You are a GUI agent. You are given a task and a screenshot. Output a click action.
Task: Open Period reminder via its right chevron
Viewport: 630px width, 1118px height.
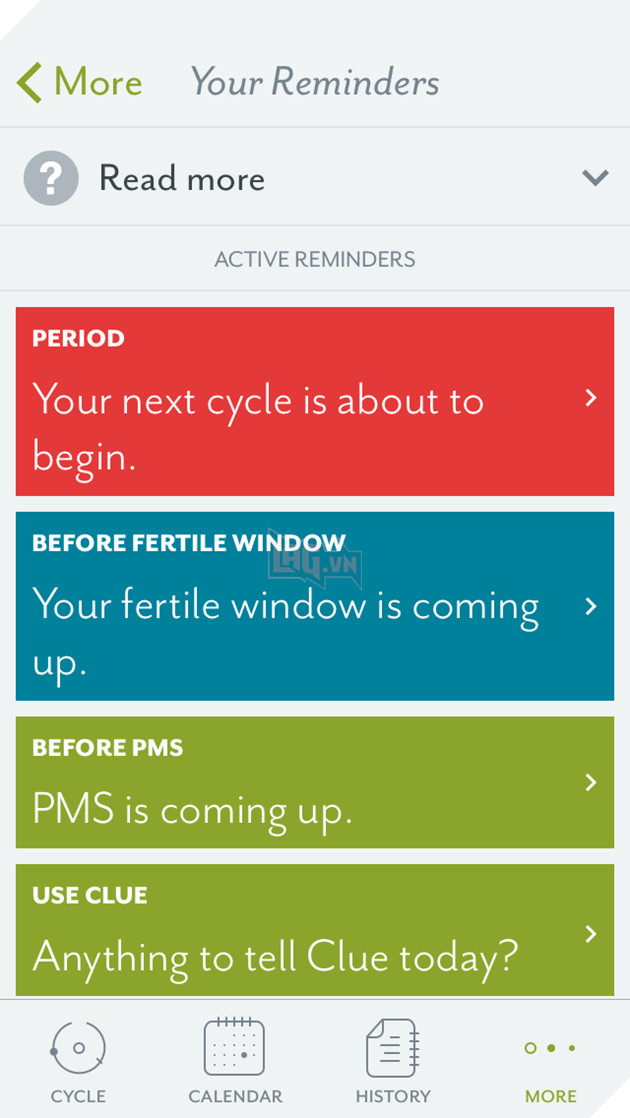point(591,398)
